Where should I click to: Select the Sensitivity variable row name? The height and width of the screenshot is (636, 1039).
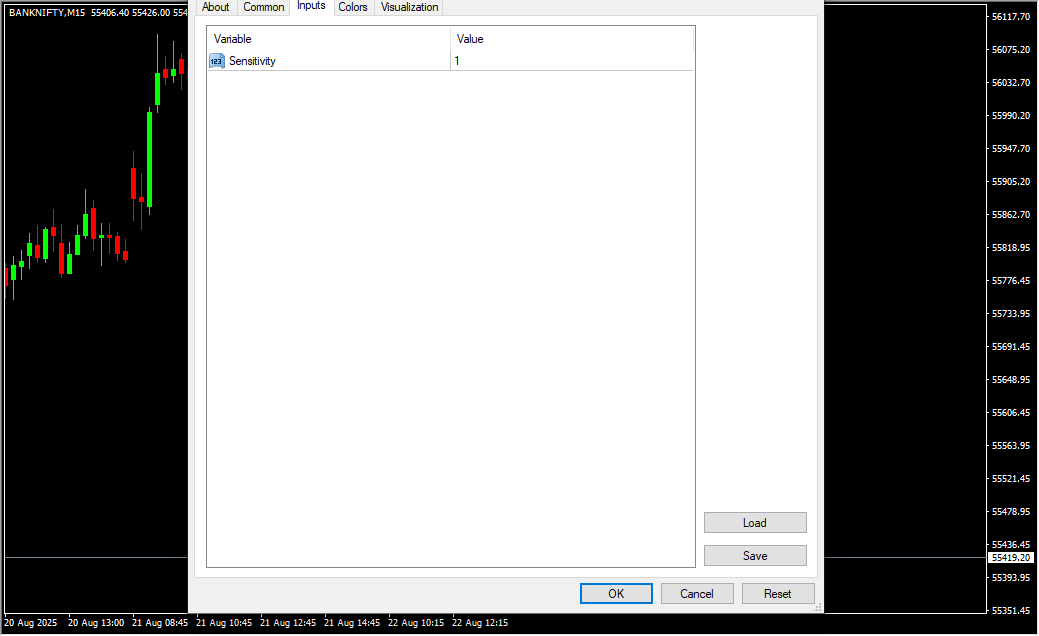point(252,61)
